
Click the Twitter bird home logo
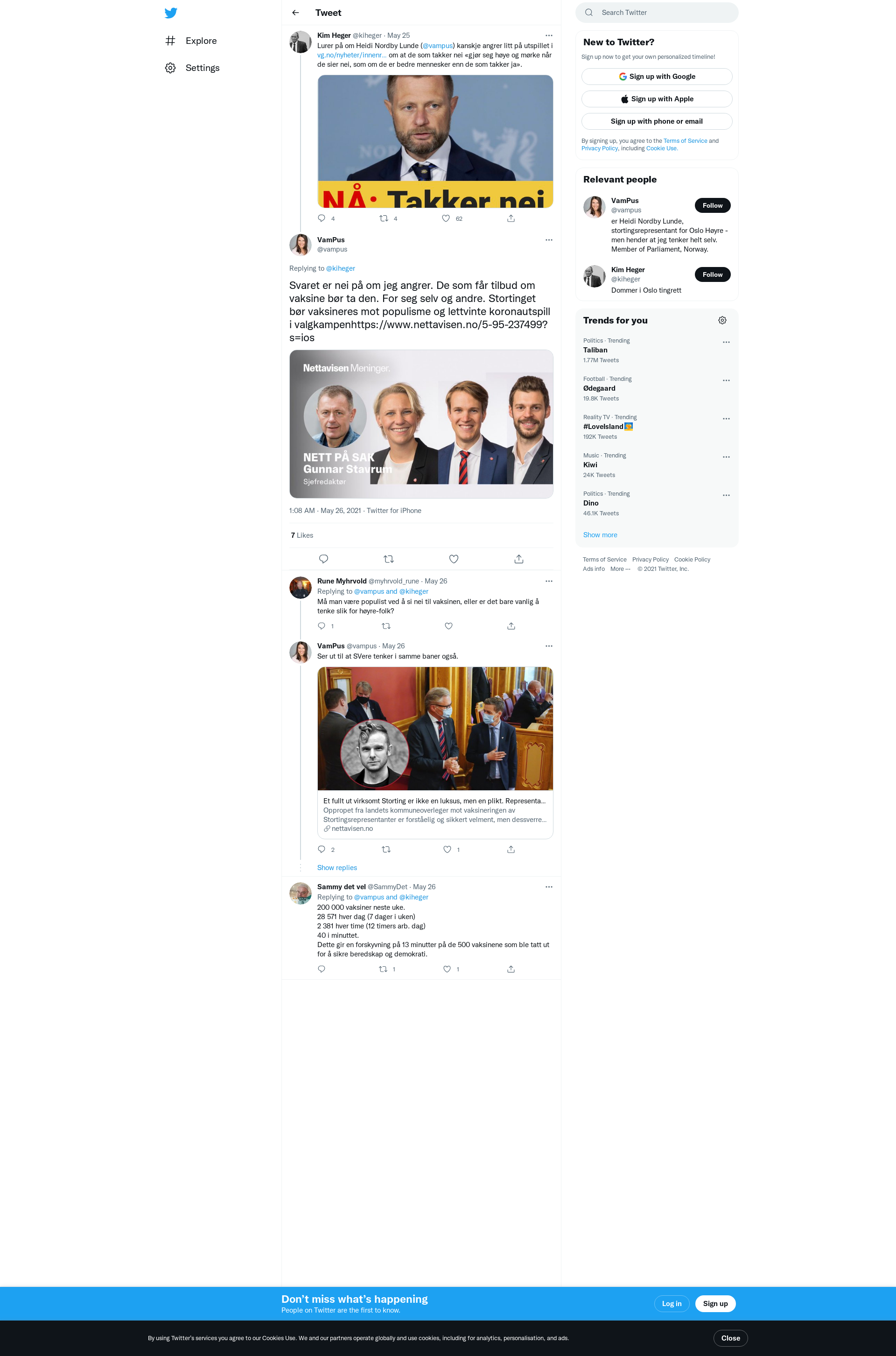(x=170, y=13)
